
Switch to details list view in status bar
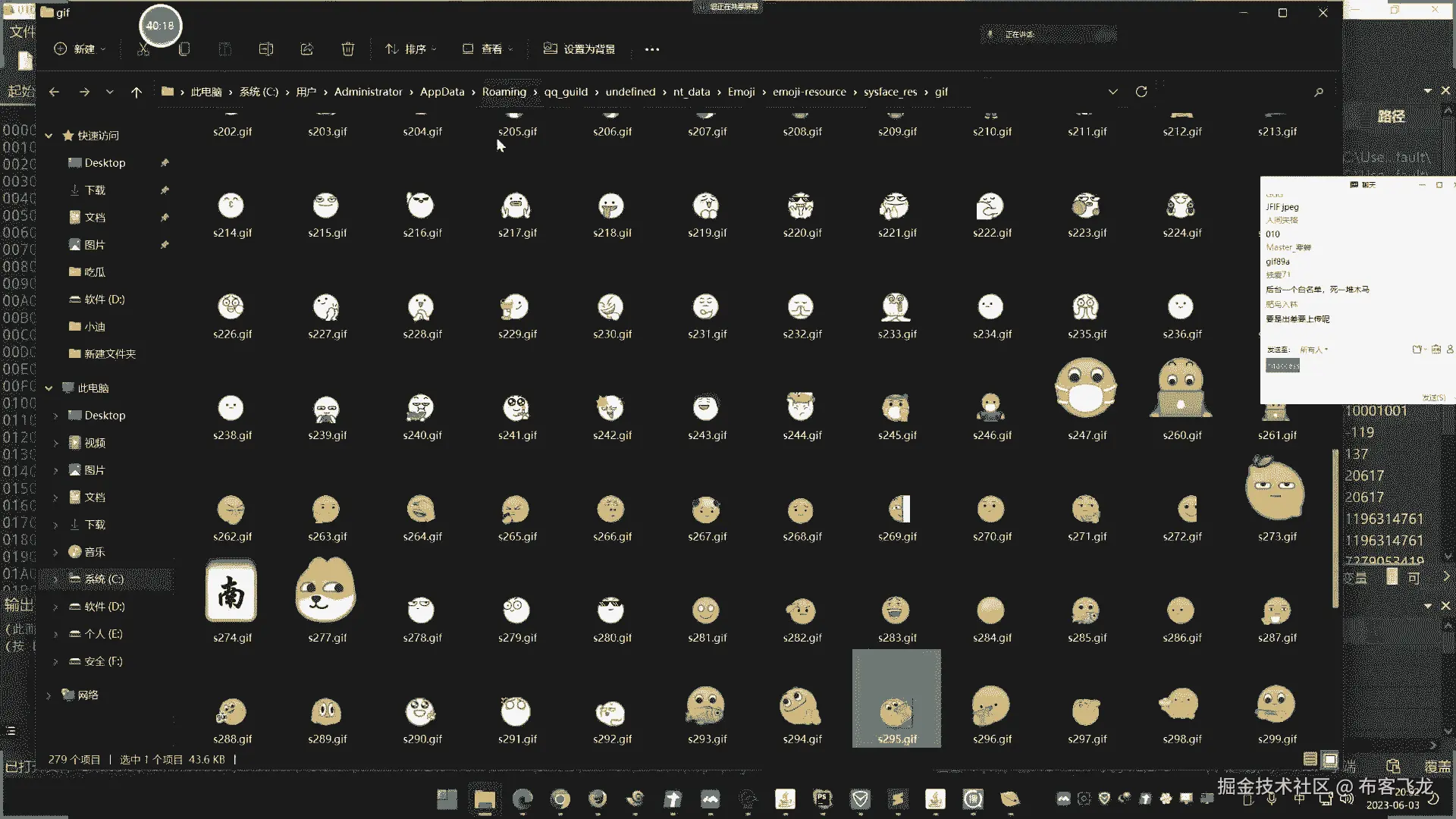click(1310, 759)
